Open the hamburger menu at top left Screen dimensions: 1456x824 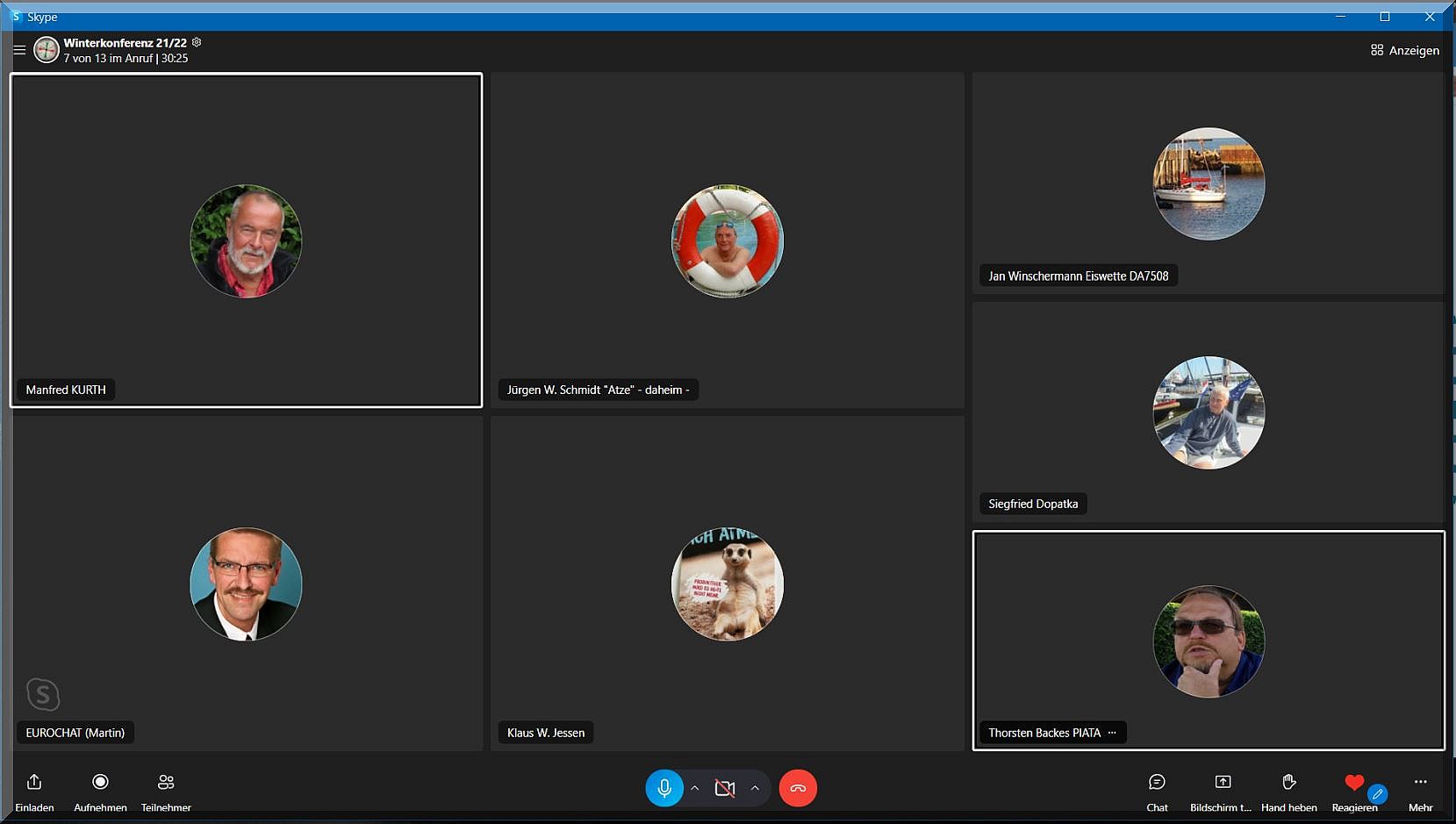coord(19,50)
